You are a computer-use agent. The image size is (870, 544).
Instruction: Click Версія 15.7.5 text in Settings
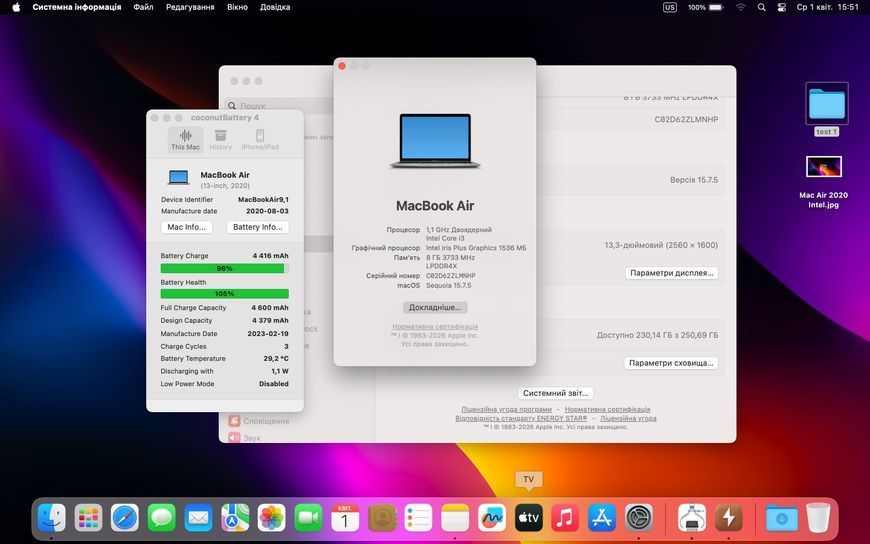[x=694, y=180]
